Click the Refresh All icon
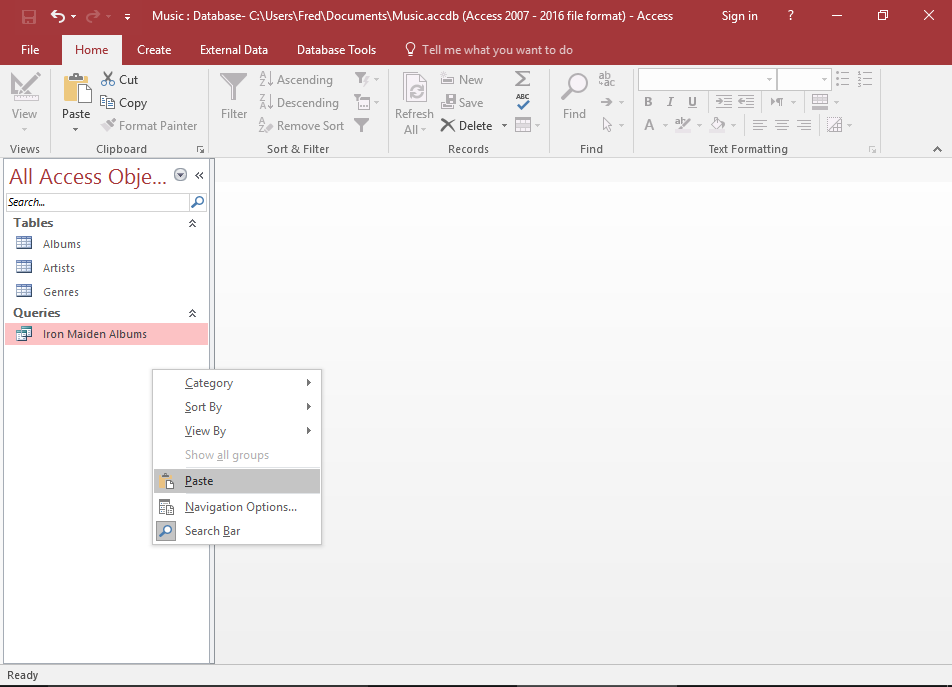Image resolution: width=952 pixels, height=687 pixels. (415, 89)
